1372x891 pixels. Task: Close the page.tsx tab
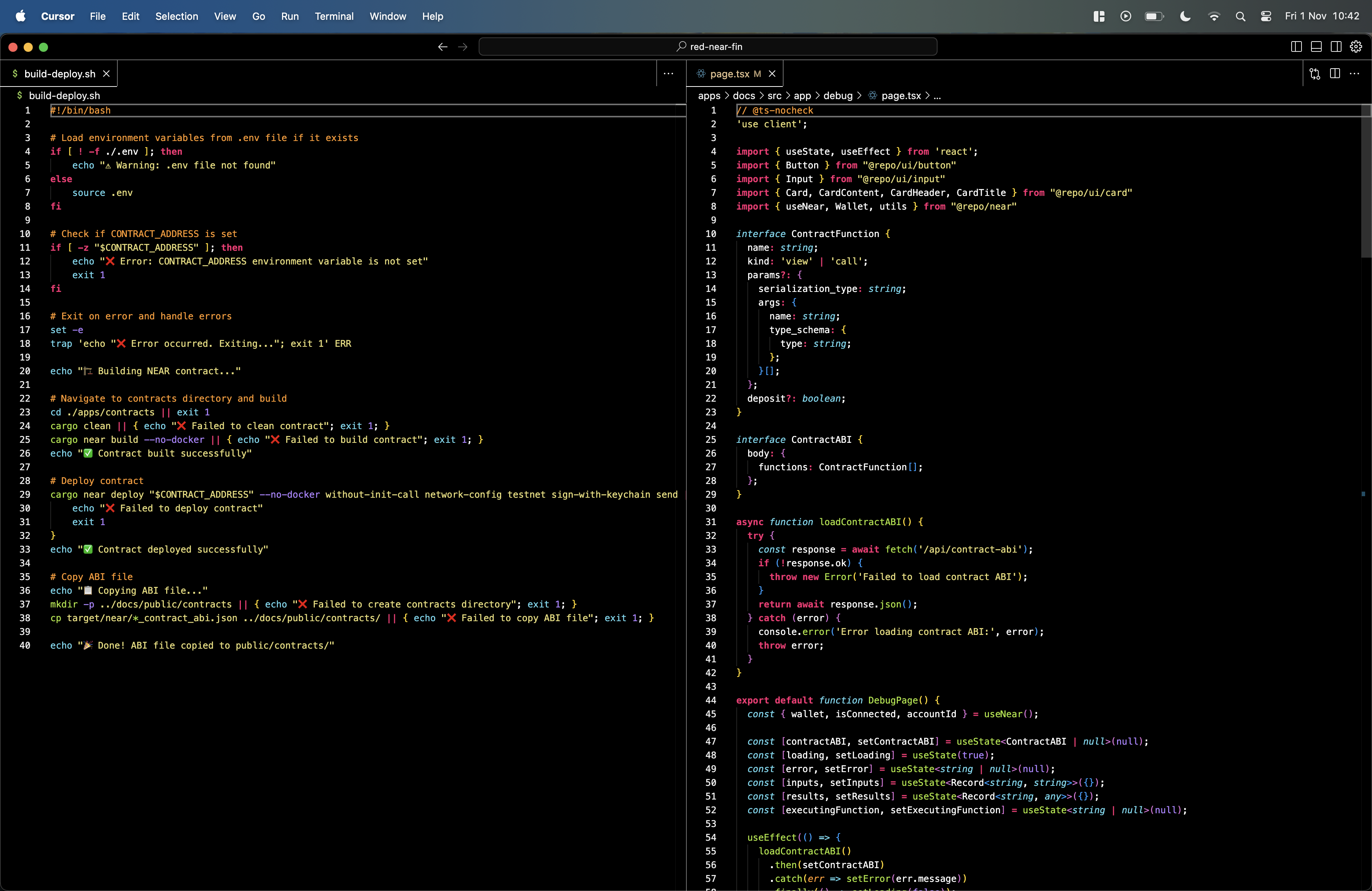tap(772, 74)
